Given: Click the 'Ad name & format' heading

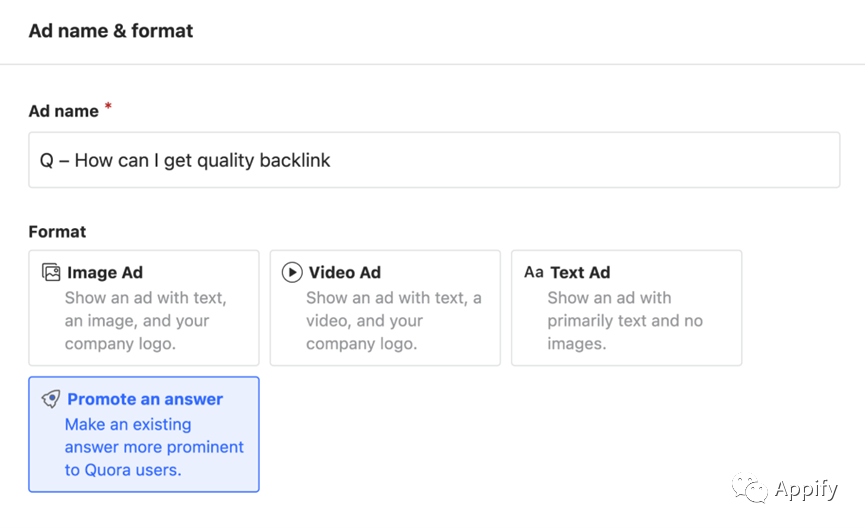Looking at the screenshot, I should point(111,31).
